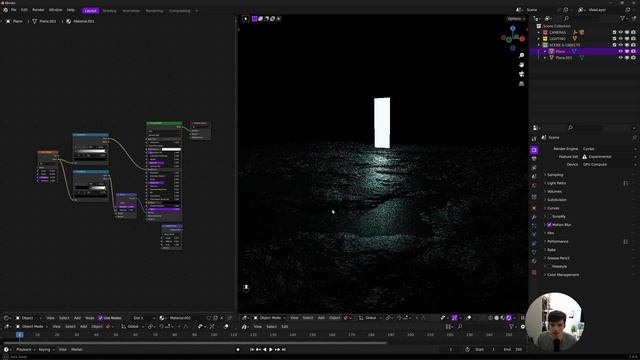Switch to the Shading workspace tab

pyautogui.click(x=109, y=11)
